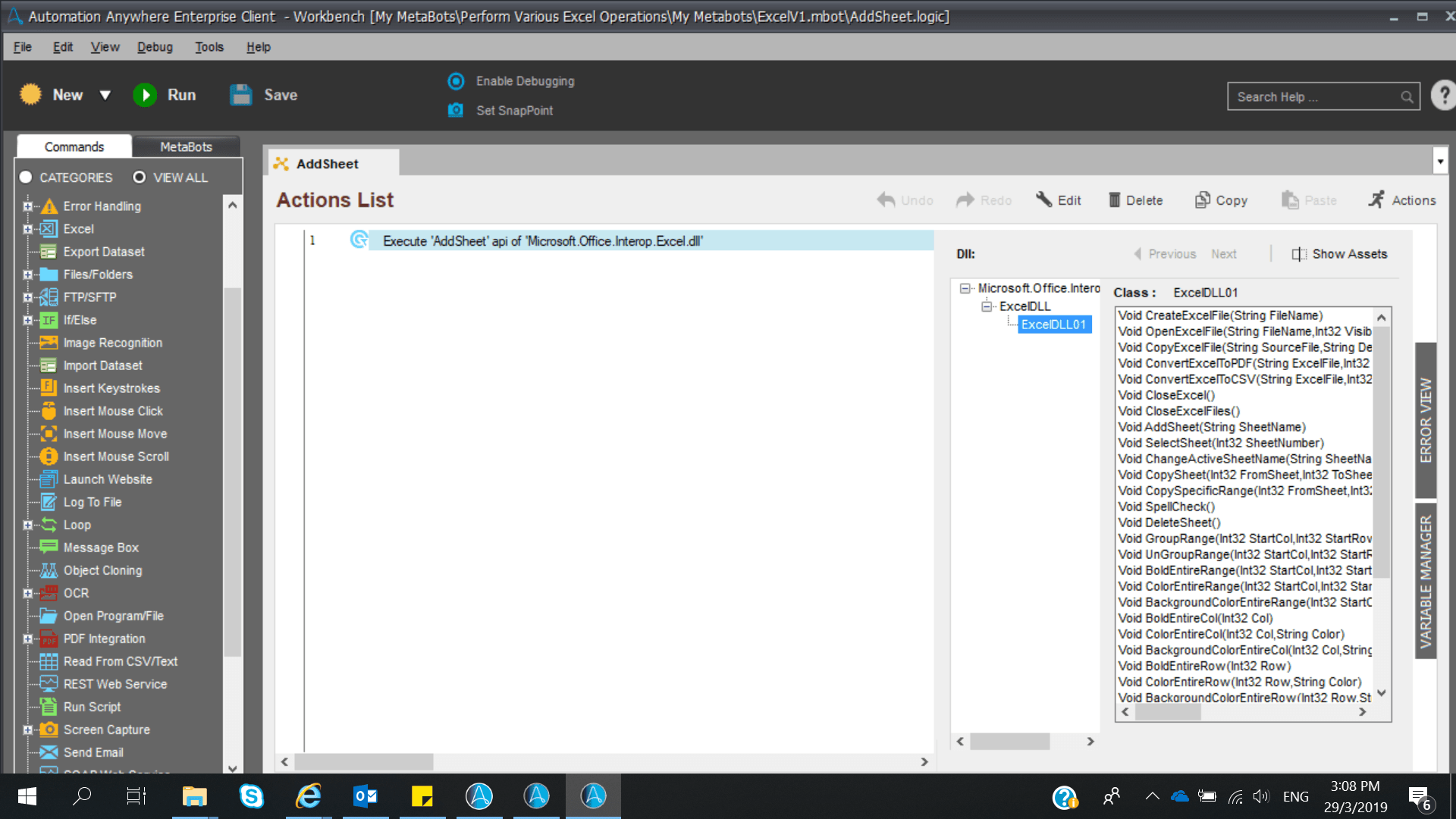This screenshot has width=1456, height=819.
Task: Open the File menu
Action: (x=23, y=47)
